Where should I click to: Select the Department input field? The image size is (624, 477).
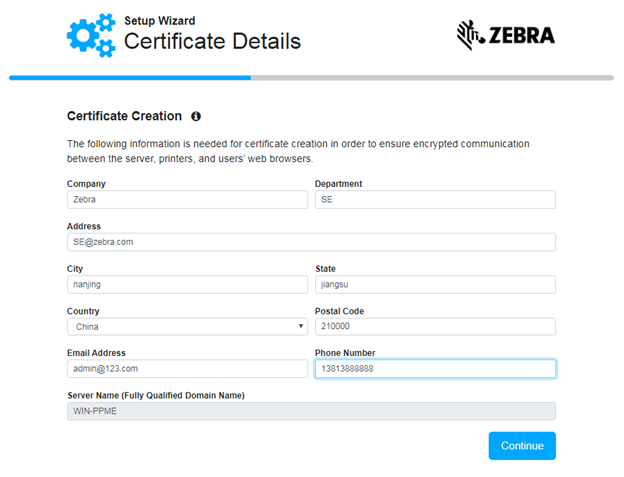point(435,200)
